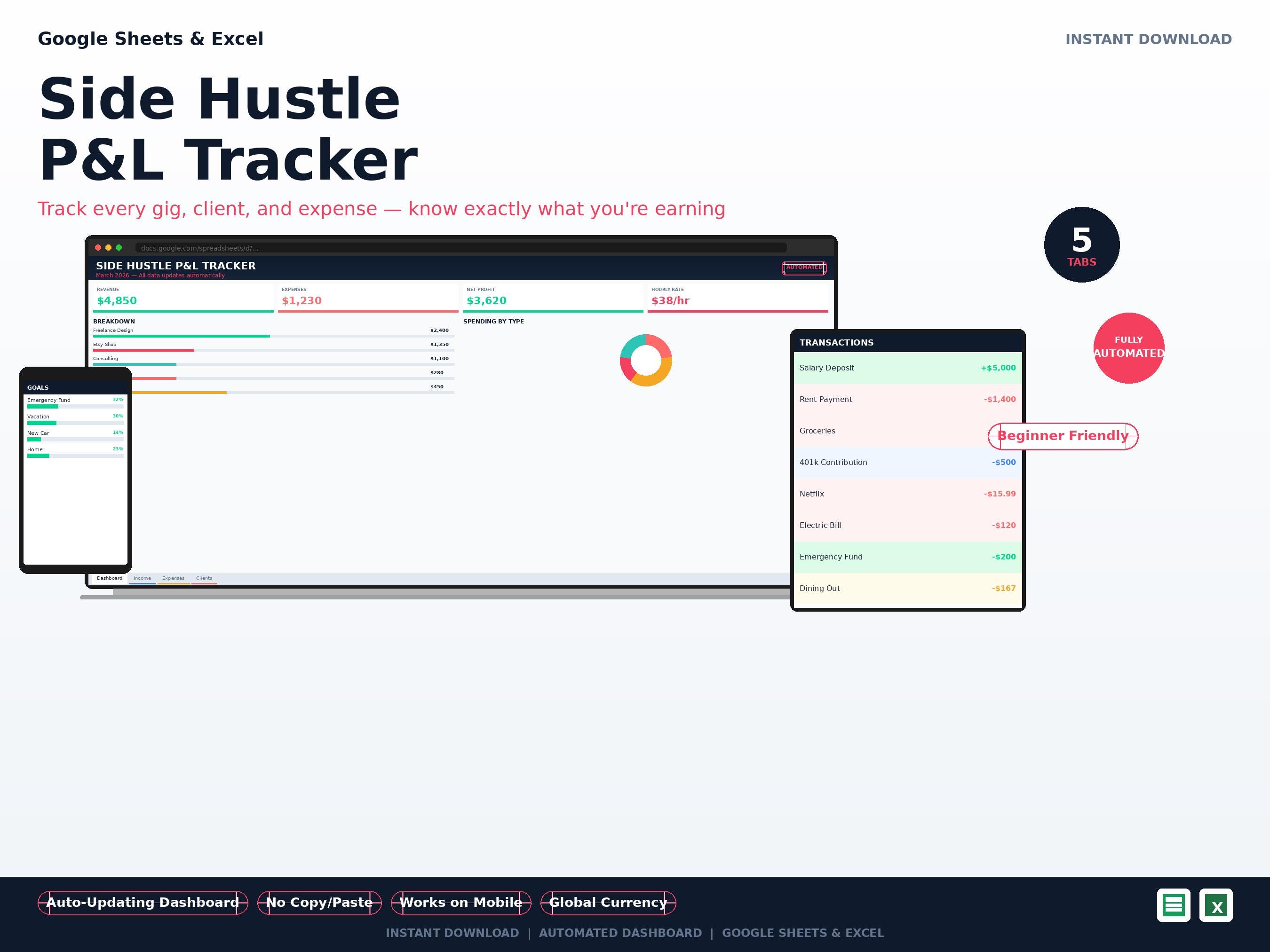1270x952 pixels.
Task: Click the Auto-Updating Dashboard pill
Action: (143, 903)
